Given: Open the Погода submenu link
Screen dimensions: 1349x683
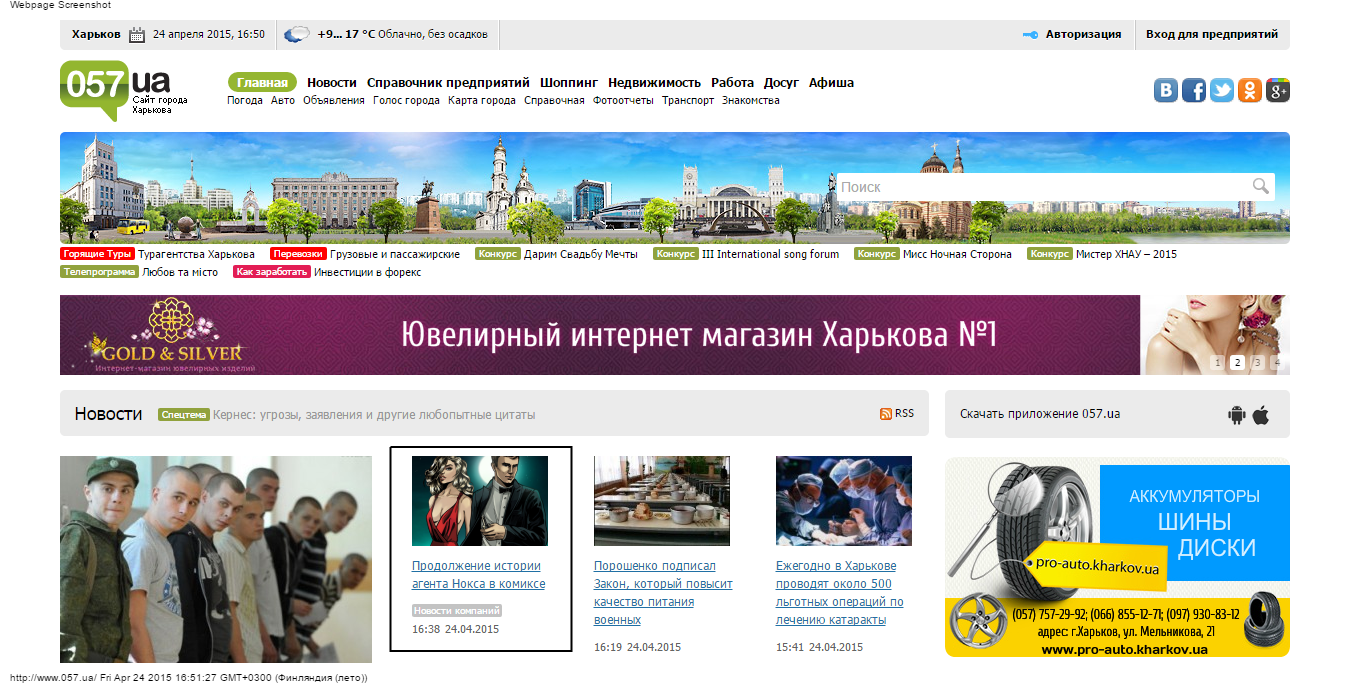Looking at the screenshot, I should click(245, 100).
